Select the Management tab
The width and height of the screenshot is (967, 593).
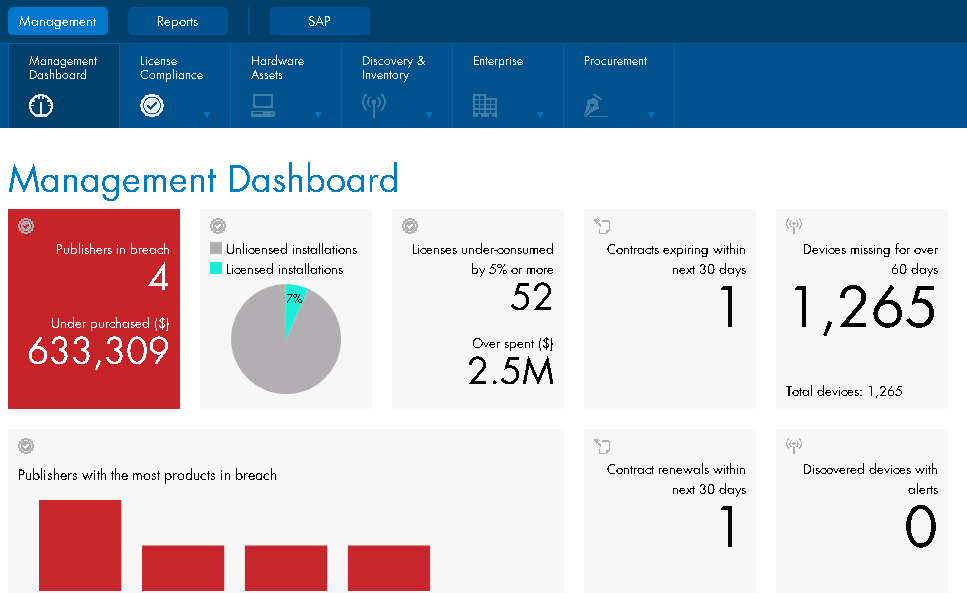[58, 21]
